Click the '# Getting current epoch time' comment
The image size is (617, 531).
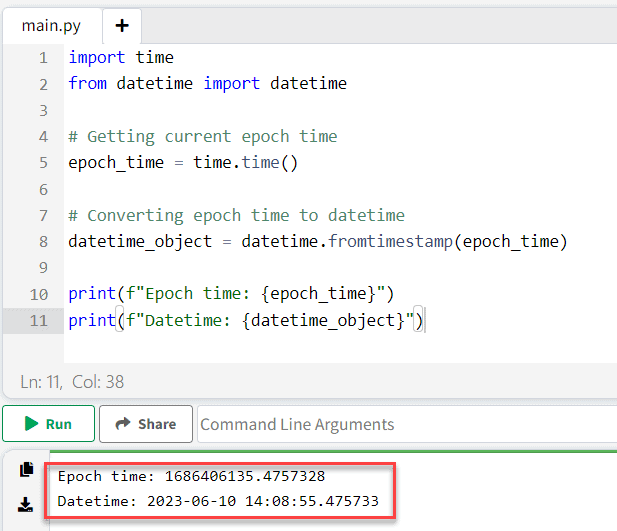coord(203,137)
